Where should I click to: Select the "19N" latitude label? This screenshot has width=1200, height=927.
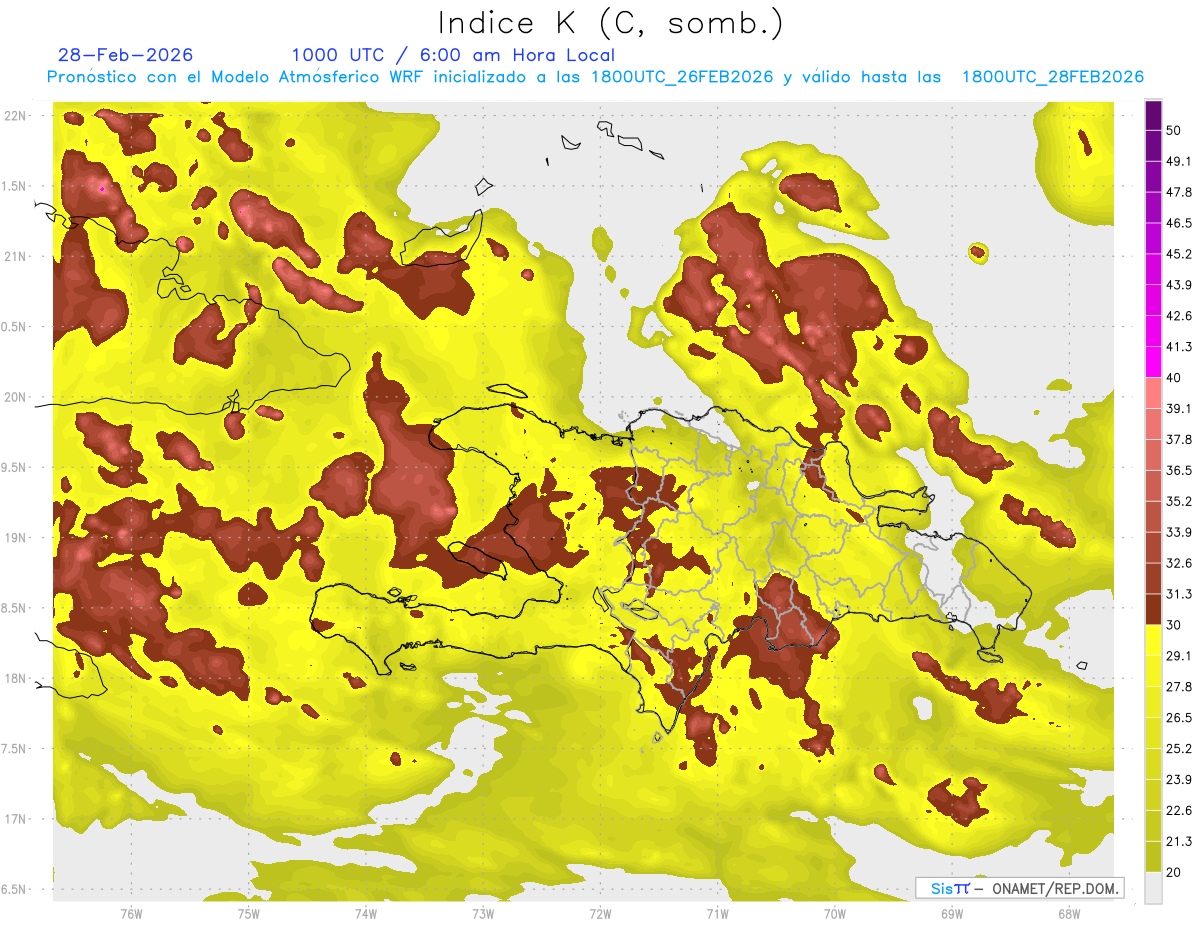(x=15, y=537)
